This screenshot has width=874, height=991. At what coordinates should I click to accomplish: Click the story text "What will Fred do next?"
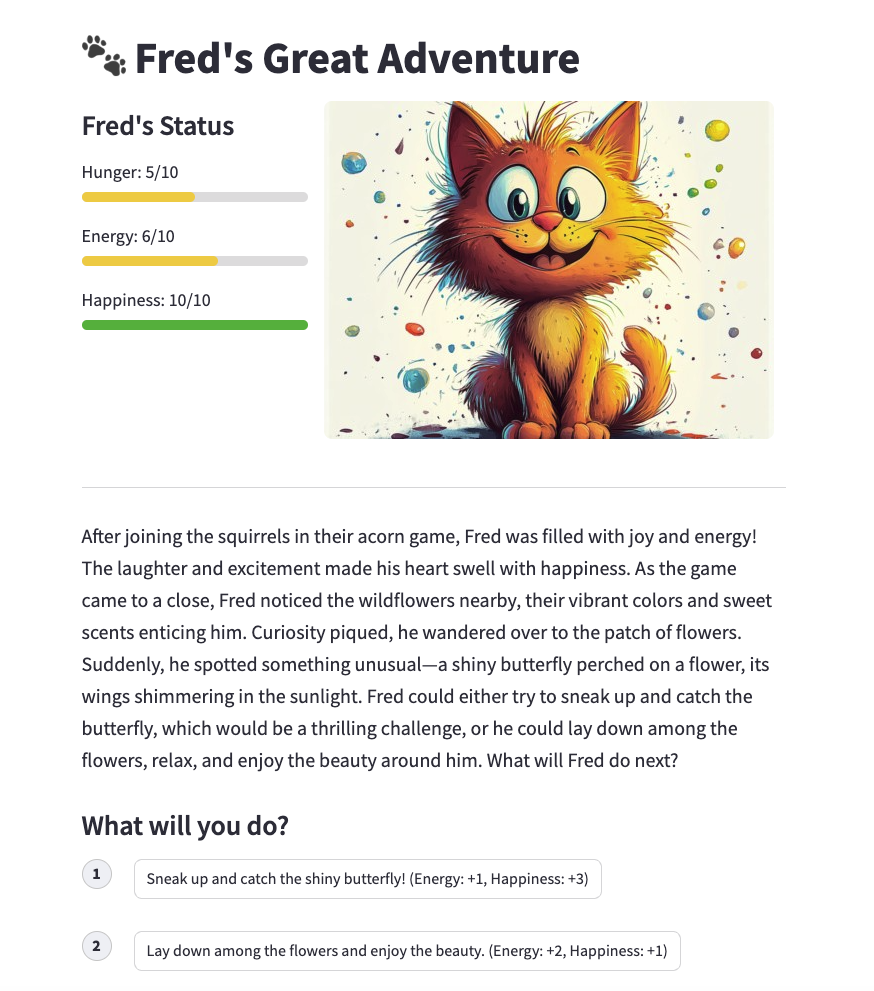583,760
